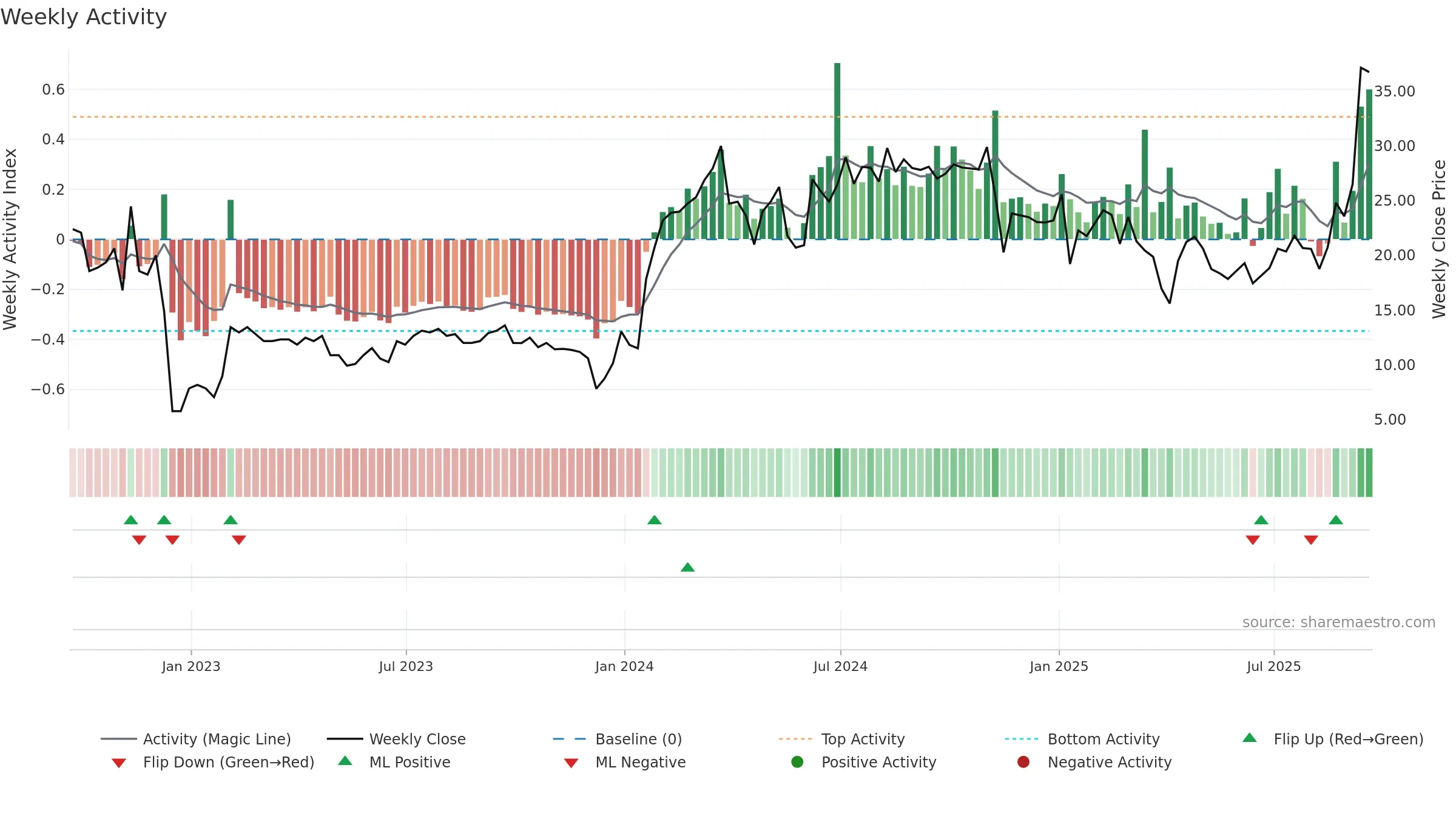Image resolution: width=1456 pixels, height=819 pixels.
Task: Click the orange dotted Top Activity legend symbol
Action: tap(795, 739)
